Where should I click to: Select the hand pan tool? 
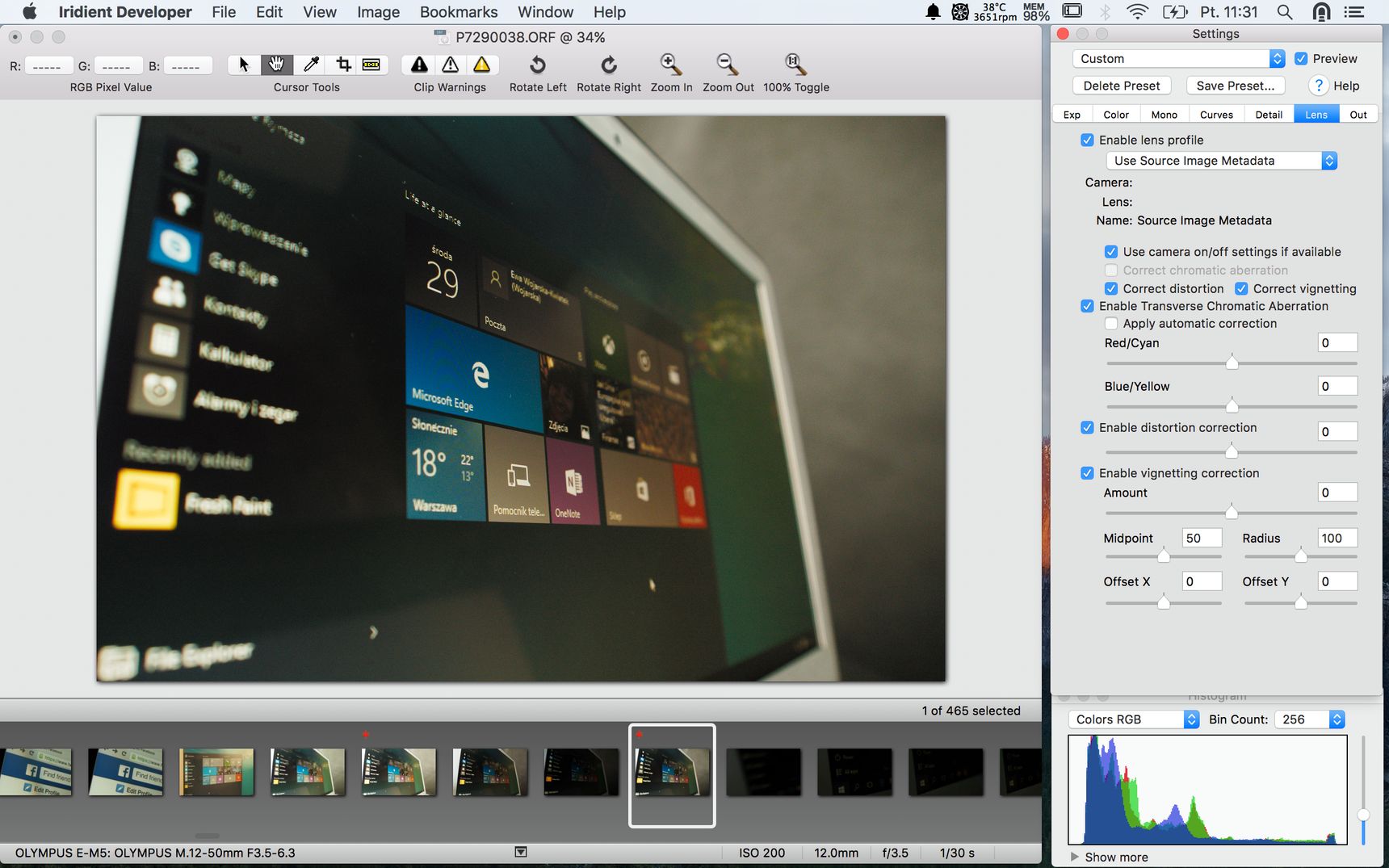[x=276, y=65]
